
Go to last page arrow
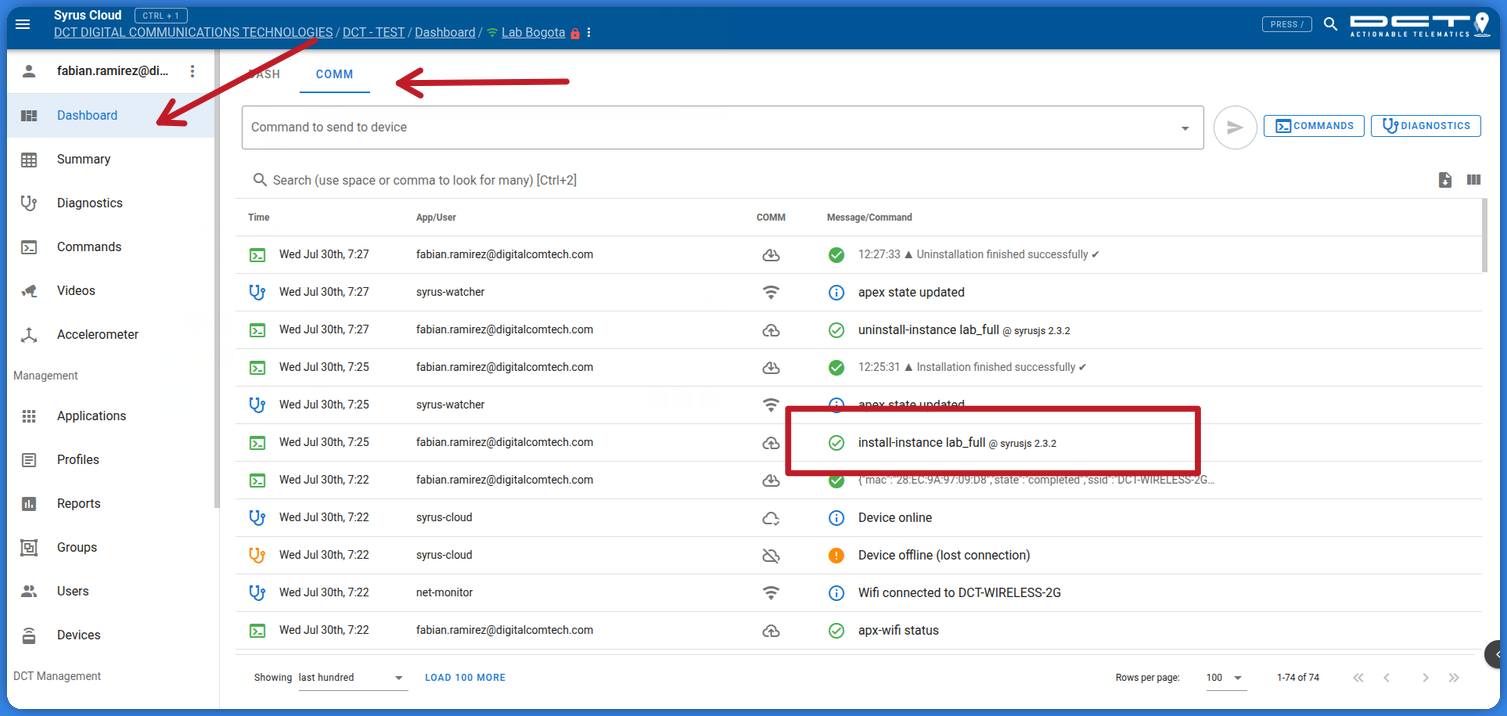(1454, 678)
